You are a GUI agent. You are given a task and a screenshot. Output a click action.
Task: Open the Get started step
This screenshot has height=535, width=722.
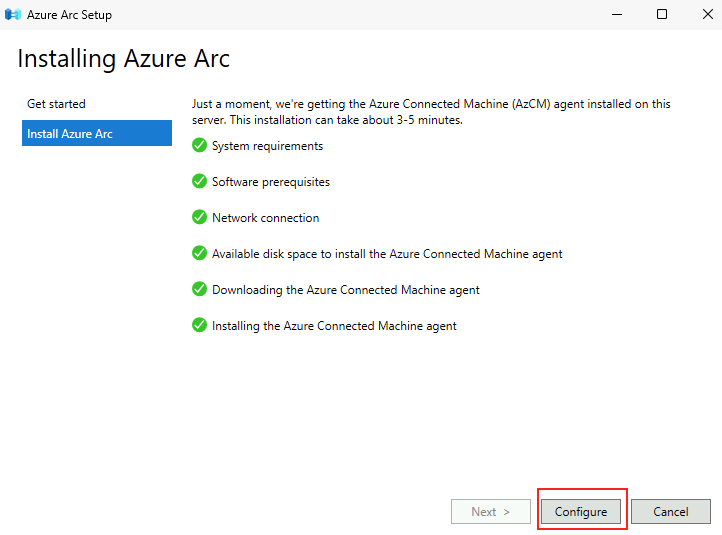[x=56, y=104]
